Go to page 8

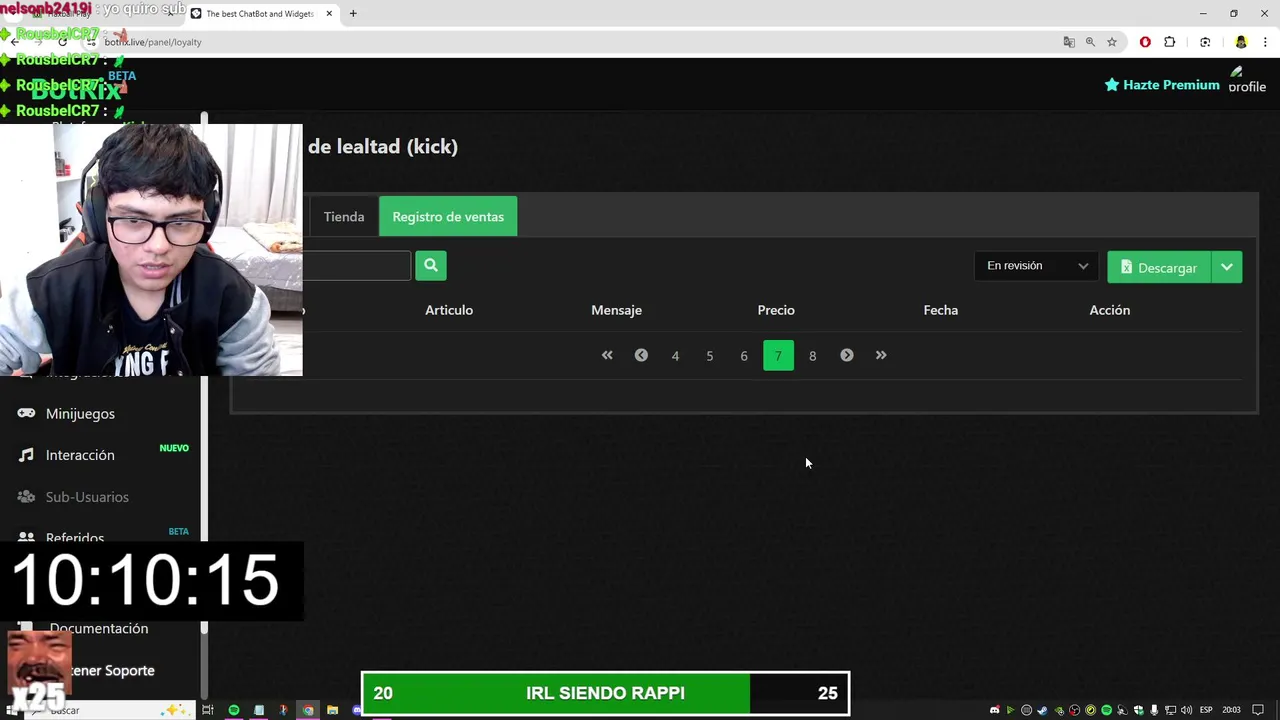click(x=812, y=356)
